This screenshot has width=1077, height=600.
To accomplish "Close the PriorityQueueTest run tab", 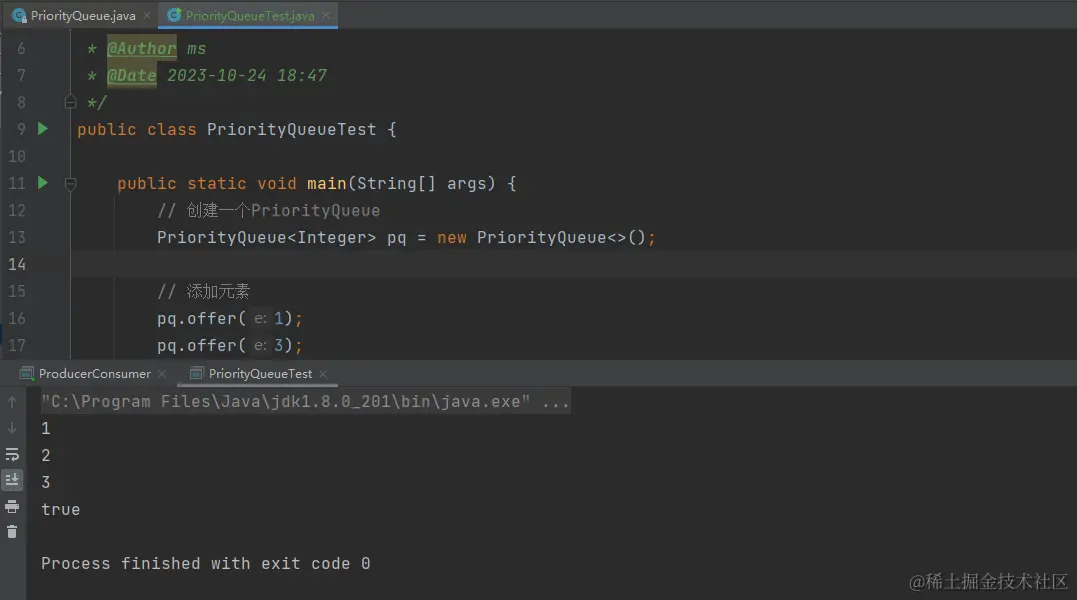I will 324,373.
